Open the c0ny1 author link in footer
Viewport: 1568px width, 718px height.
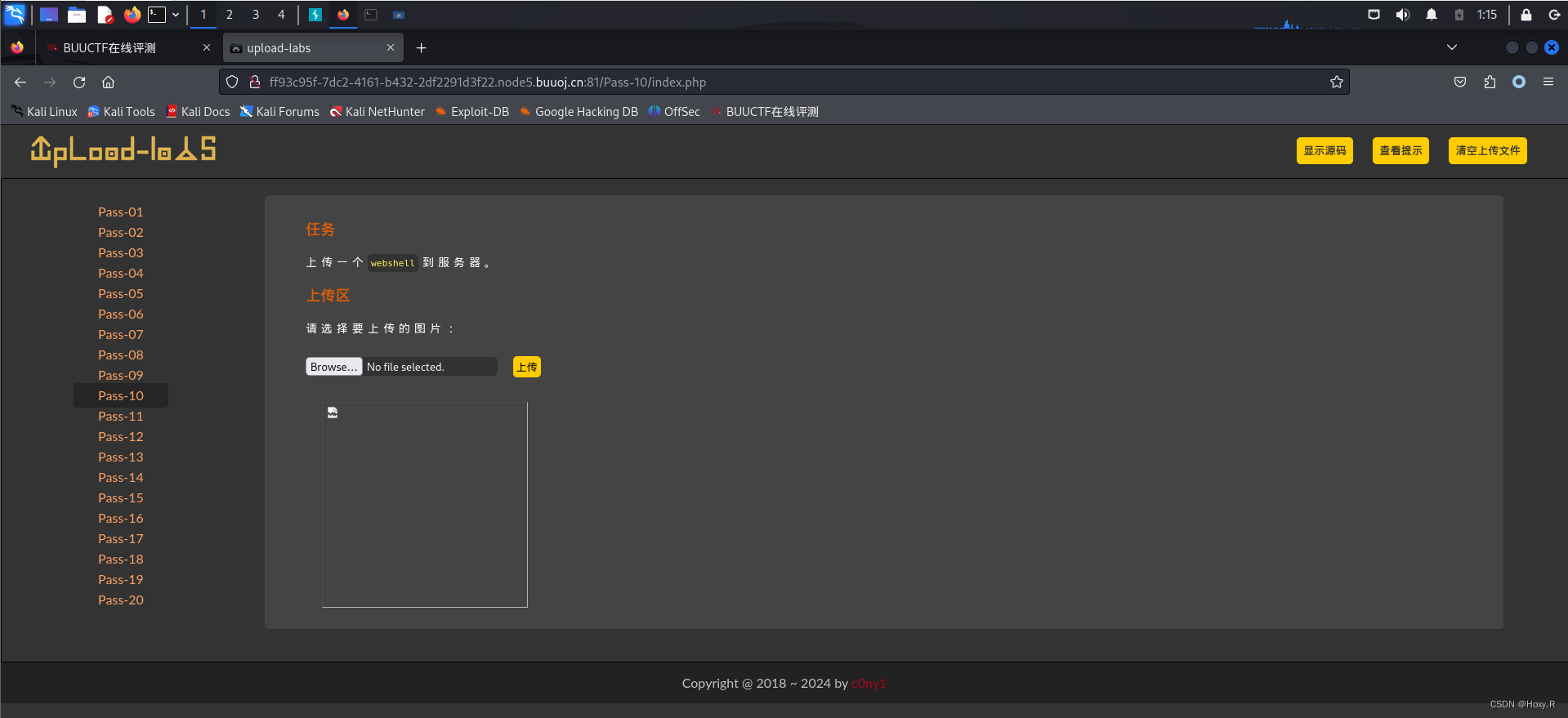tap(869, 684)
